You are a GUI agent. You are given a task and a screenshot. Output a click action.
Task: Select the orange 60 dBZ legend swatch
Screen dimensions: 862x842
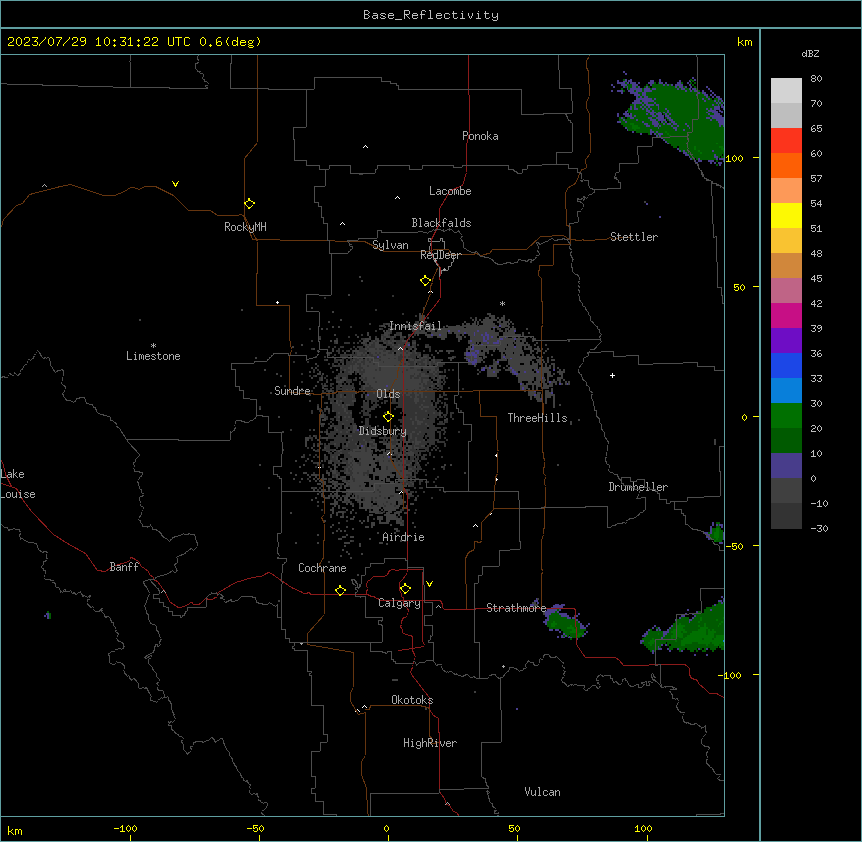pos(786,165)
